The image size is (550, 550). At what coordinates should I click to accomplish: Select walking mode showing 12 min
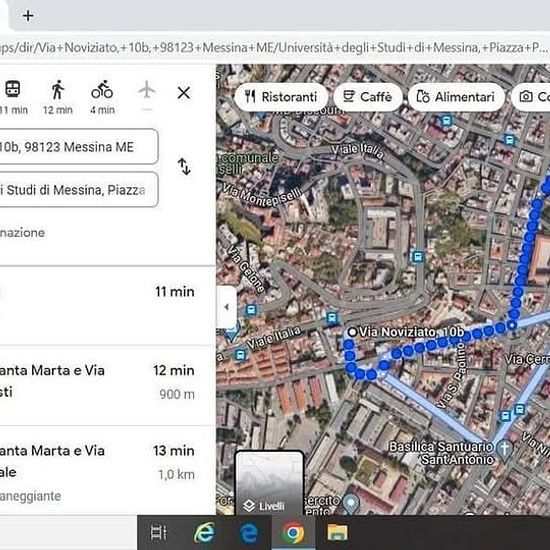click(x=58, y=96)
